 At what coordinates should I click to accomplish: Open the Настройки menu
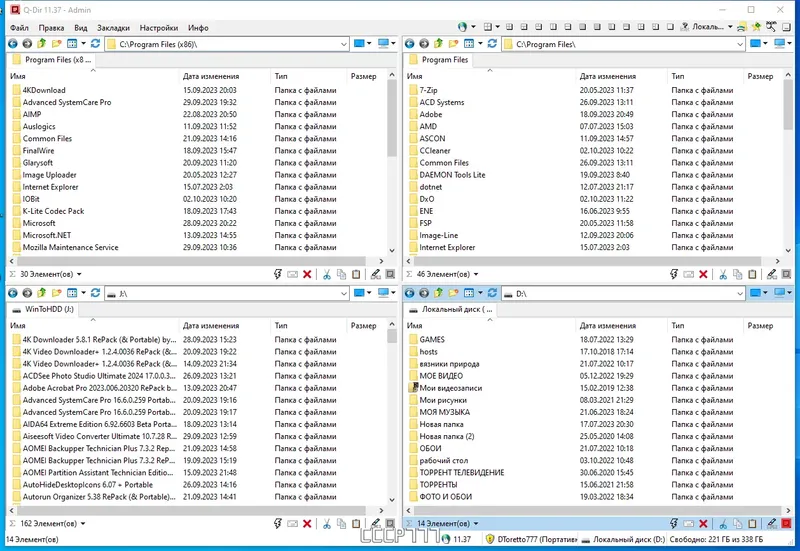pos(159,28)
